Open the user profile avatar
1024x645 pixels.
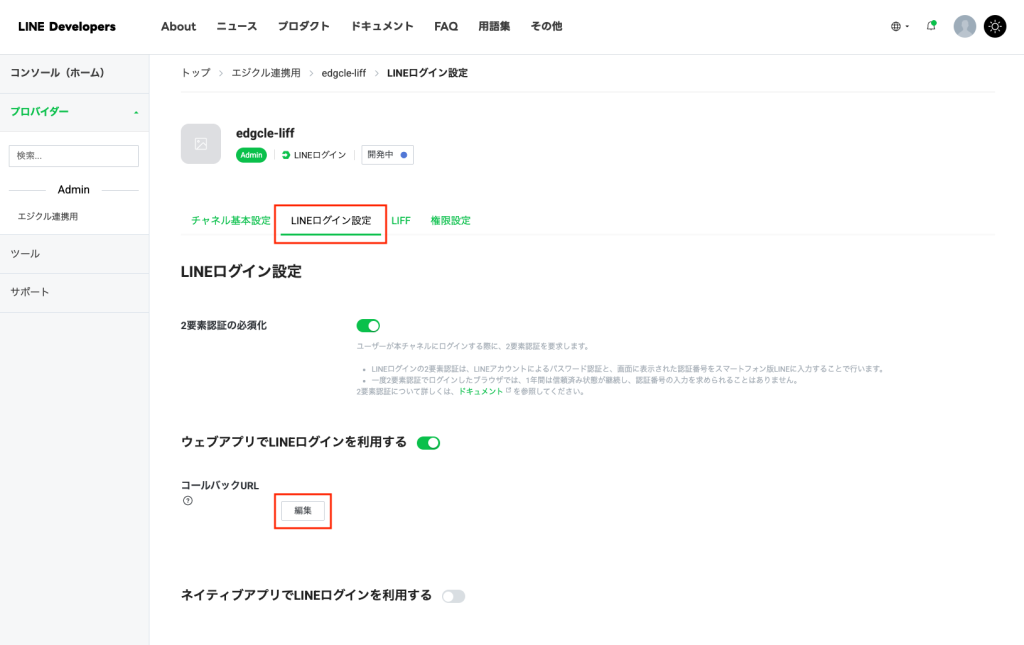coord(964,27)
